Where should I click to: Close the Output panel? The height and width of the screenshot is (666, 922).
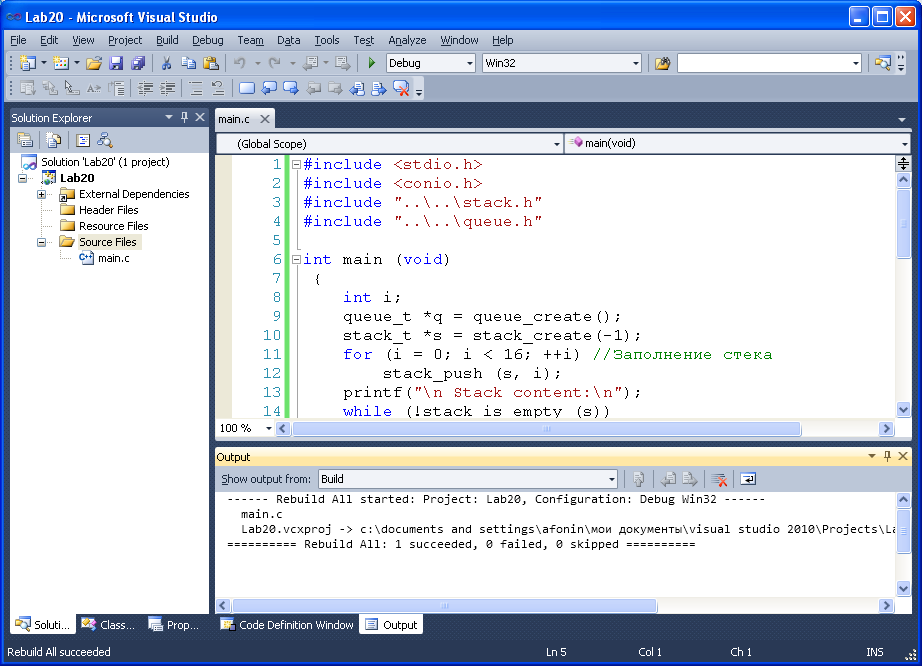click(903, 456)
